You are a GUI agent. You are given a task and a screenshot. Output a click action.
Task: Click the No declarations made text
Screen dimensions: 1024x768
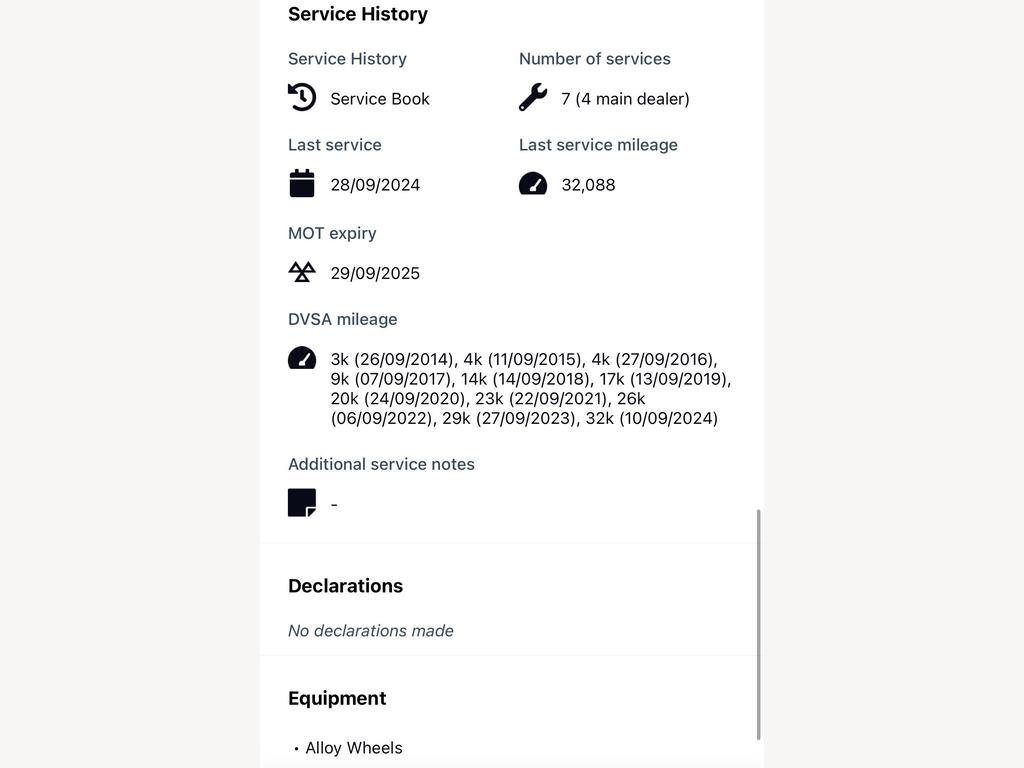tap(371, 631)
